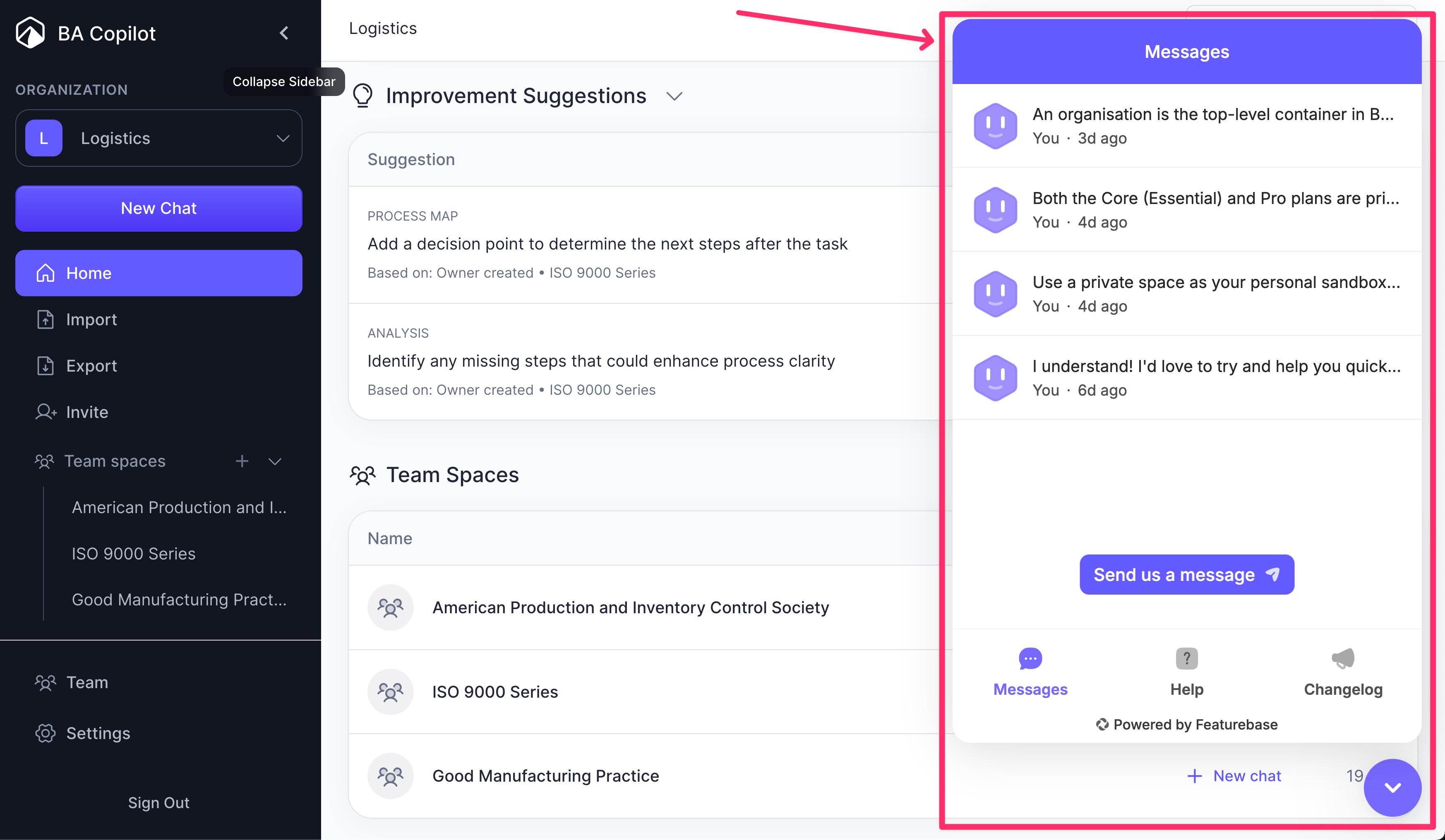The height and width of the screenshot is (840, 1445).
Task: Select Good Manufacturing Pract... in sidebar tree
Action: pyautogui.click(x=179, y=599)
